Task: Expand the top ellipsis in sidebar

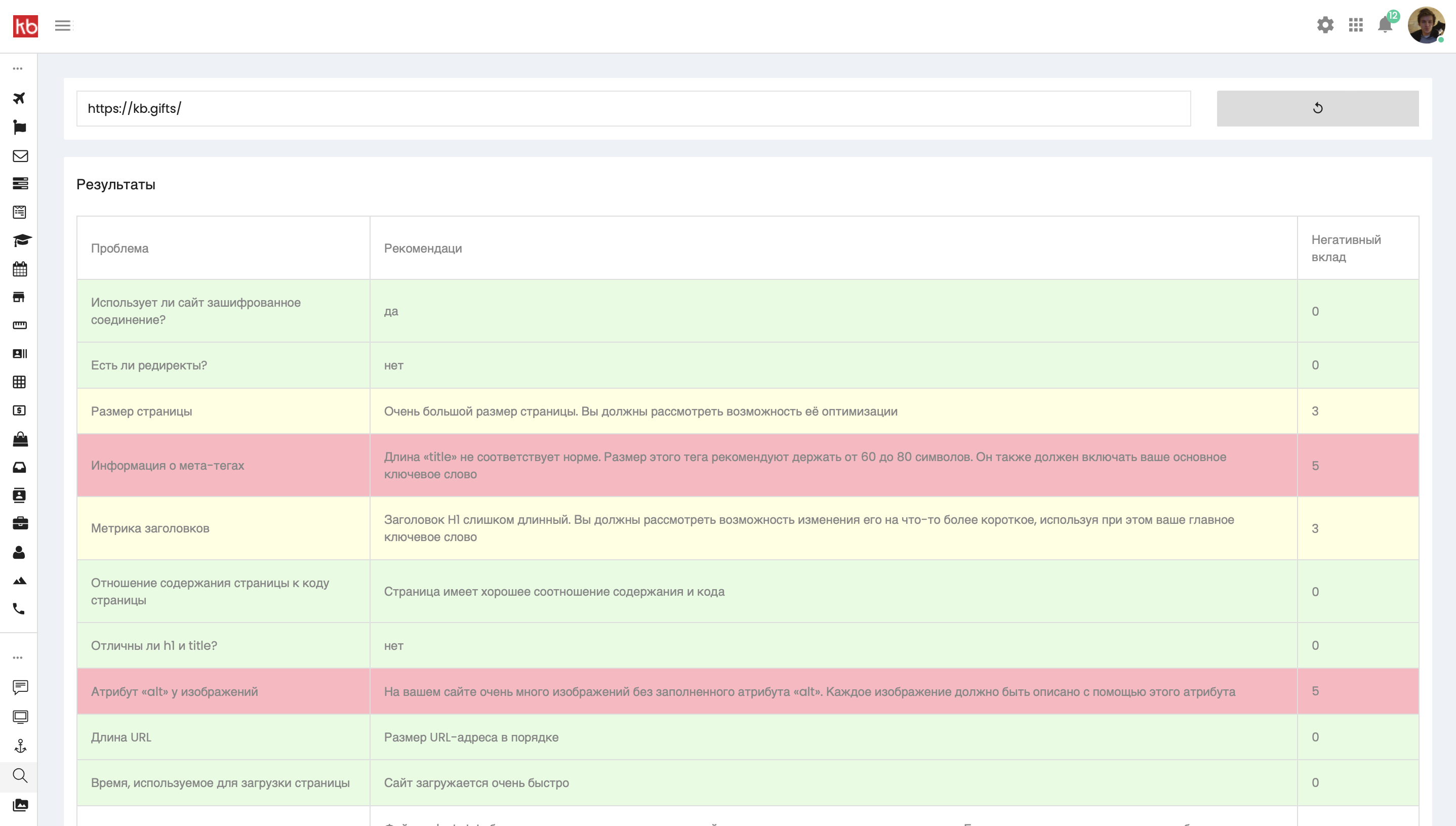Action: [18, 69]
